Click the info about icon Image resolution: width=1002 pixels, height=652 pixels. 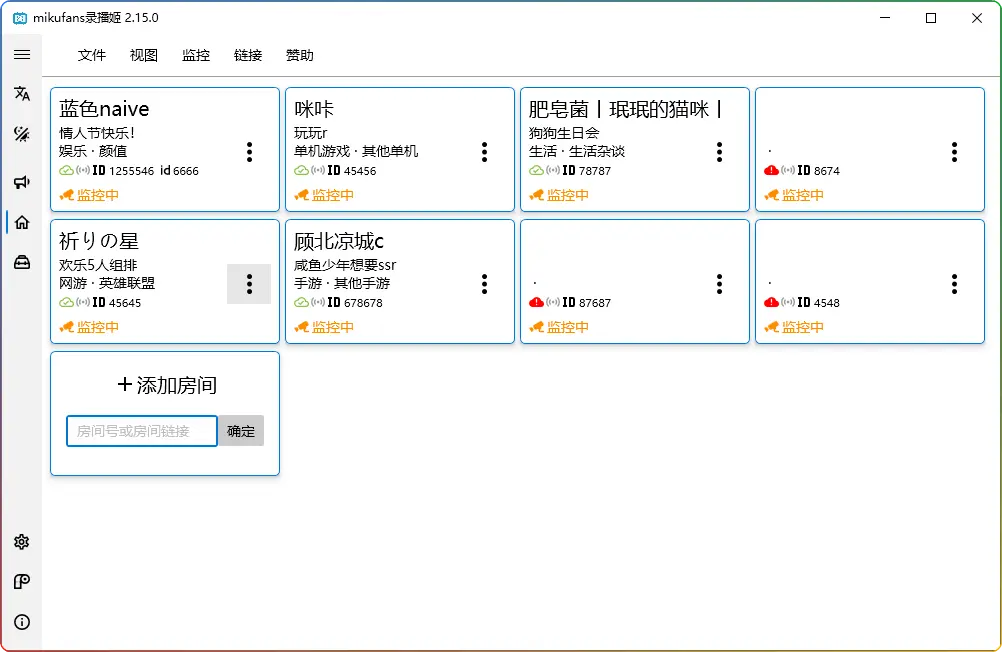point(22,622)
